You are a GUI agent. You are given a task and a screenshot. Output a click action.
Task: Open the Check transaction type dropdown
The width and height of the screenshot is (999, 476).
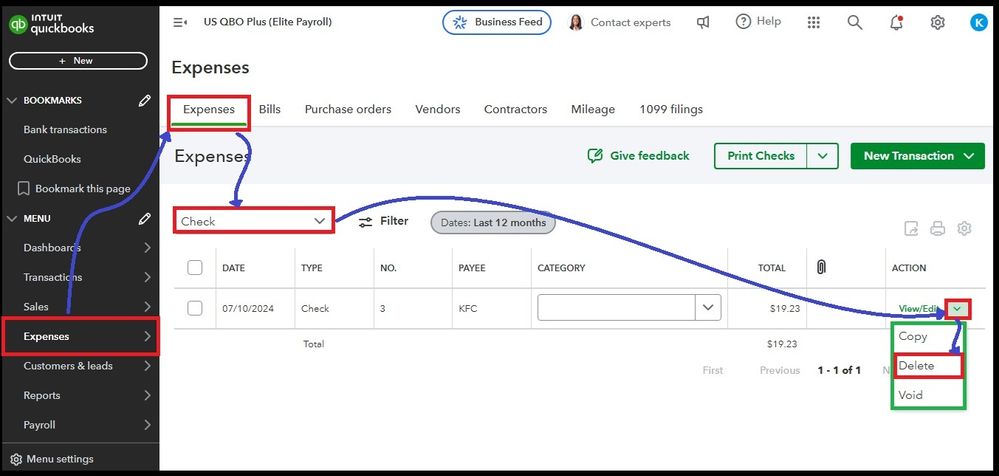[253, 221]
